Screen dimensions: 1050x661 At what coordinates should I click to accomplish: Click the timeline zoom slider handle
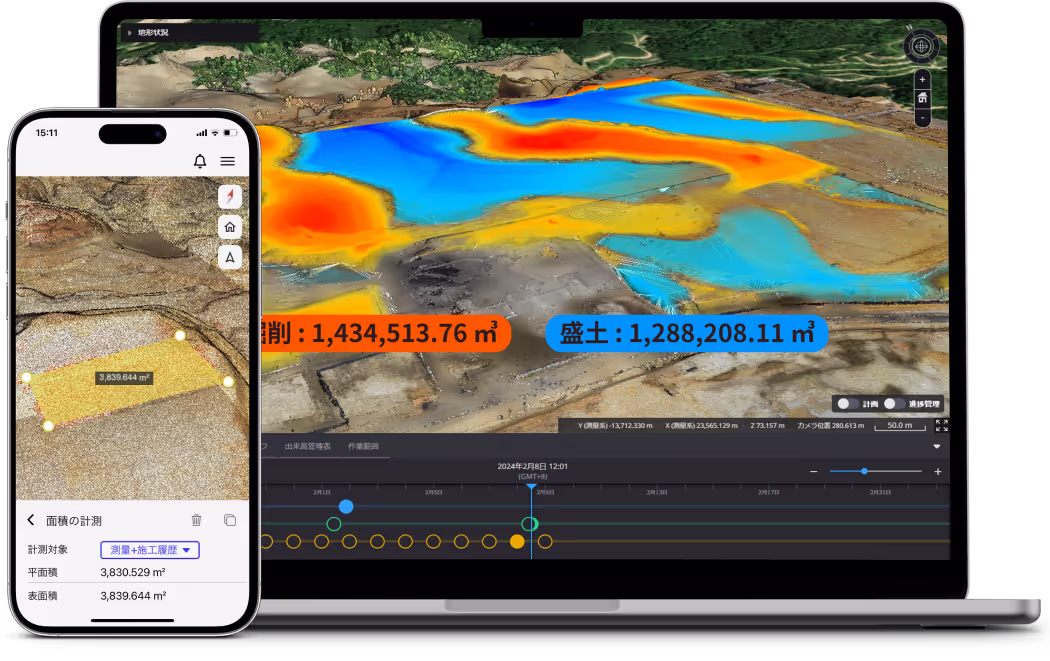coord(865,471)
